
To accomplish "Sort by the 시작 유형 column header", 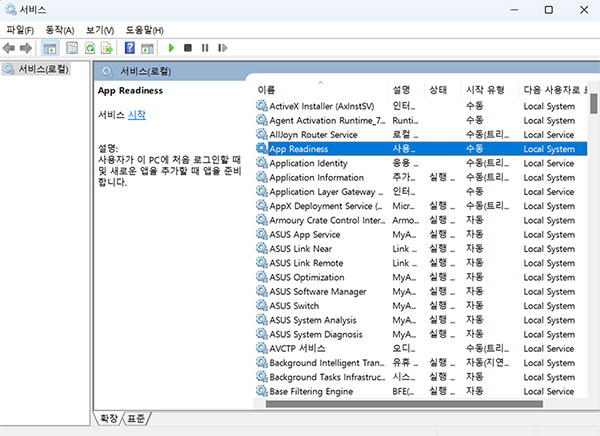I will [489, 90].
